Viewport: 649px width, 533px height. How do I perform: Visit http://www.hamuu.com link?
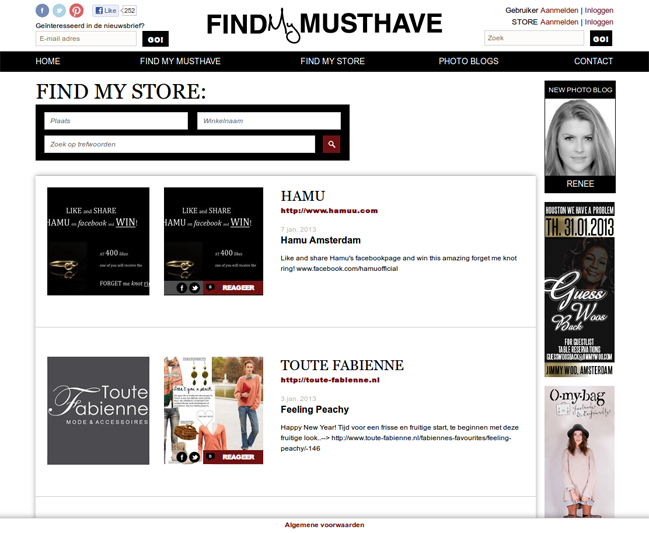tap(329, 211)
